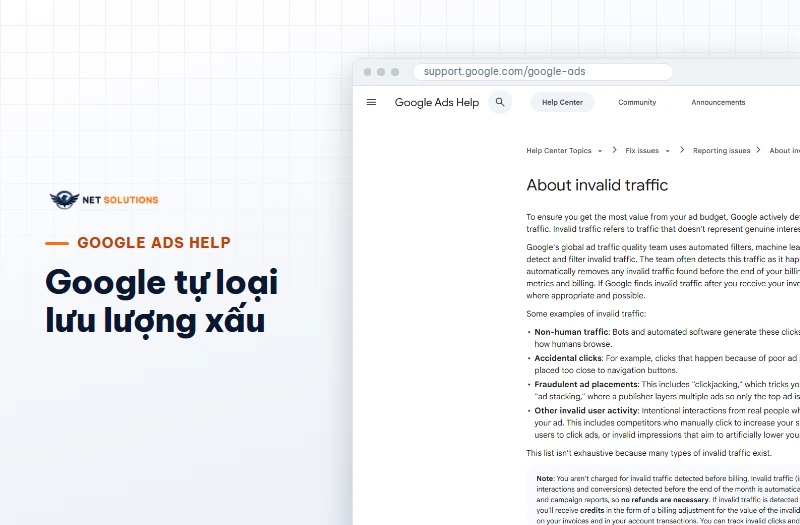Click the GOOGLE ADS HELP orange label

click(154, 243)
